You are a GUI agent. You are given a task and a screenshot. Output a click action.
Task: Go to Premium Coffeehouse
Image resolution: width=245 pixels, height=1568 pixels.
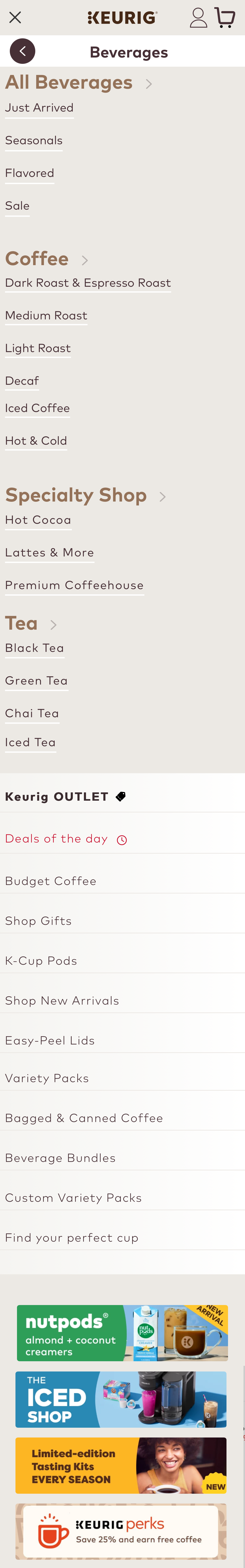pos(74,585)
